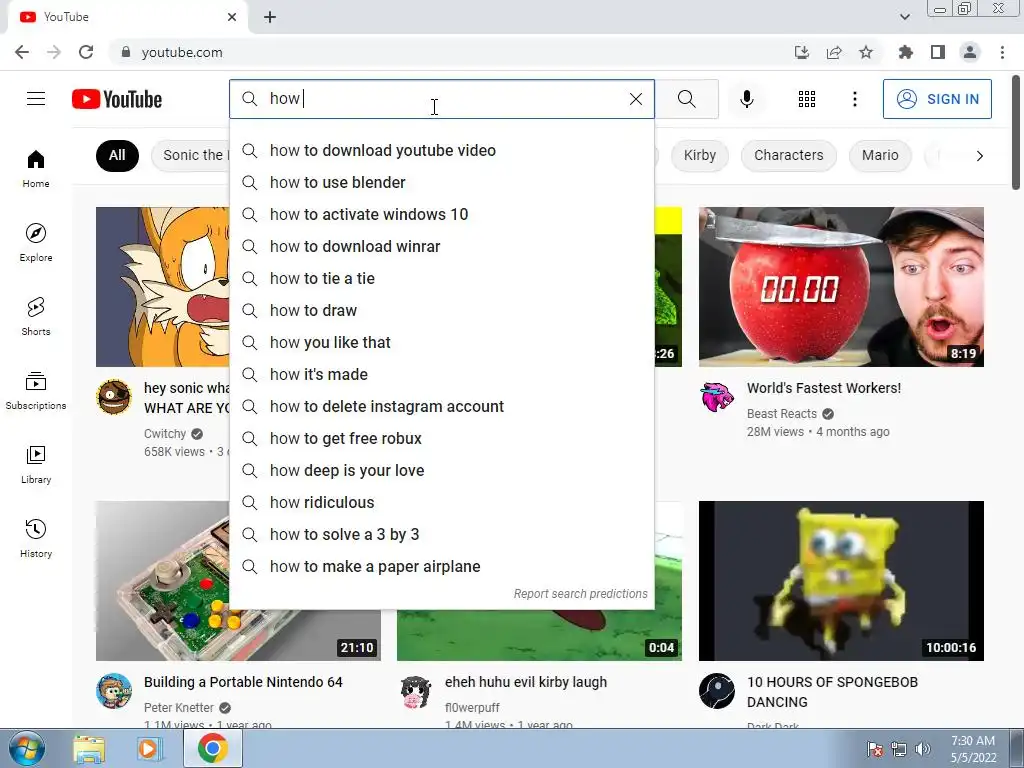Click Report search predictions link

[x=580, y=594]
